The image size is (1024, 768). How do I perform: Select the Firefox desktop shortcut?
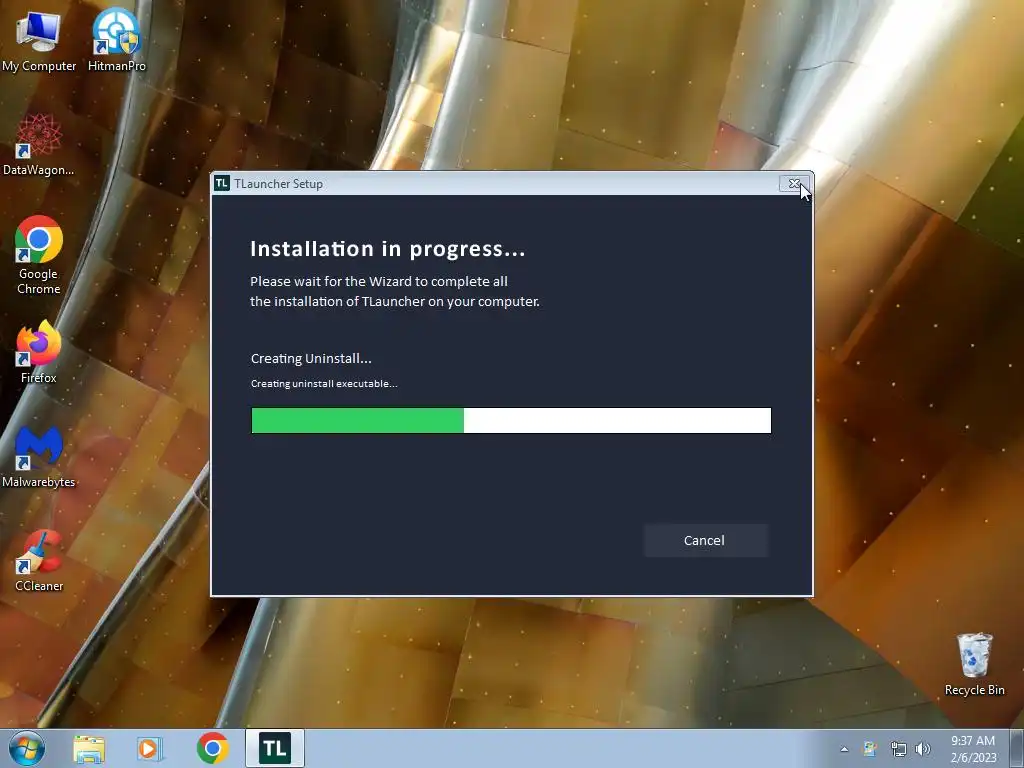39,353
